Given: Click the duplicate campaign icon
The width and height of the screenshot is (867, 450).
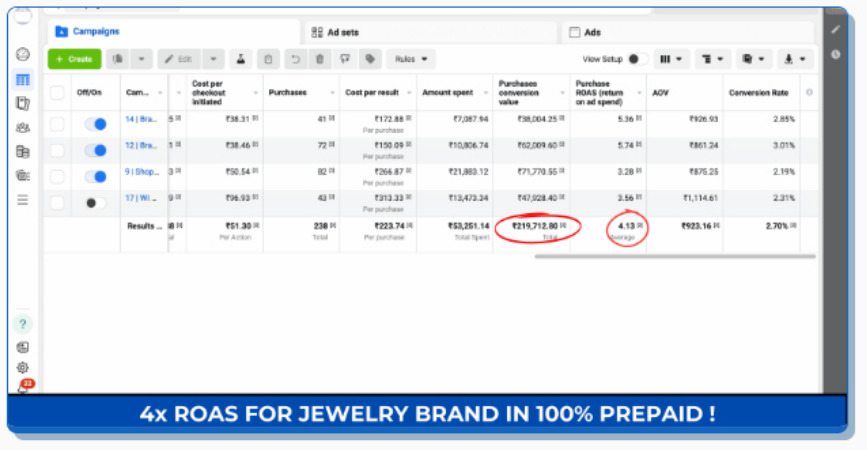Looking at the screenshot, I should (x=118, y=59).
